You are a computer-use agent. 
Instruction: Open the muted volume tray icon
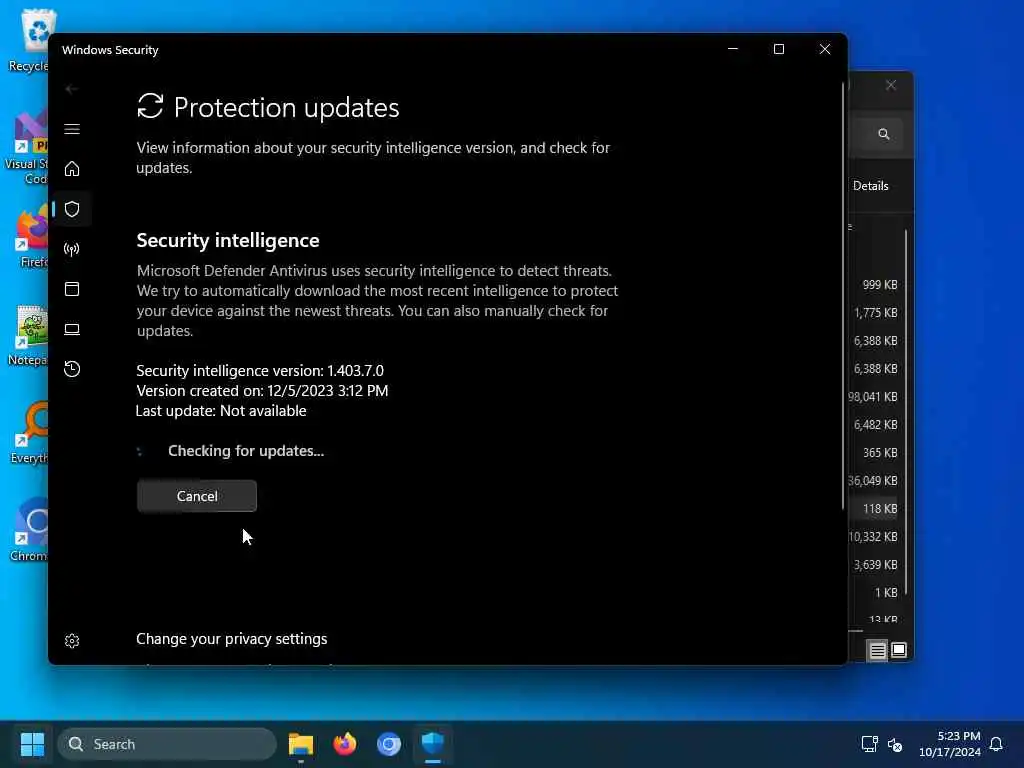(895, 744)
